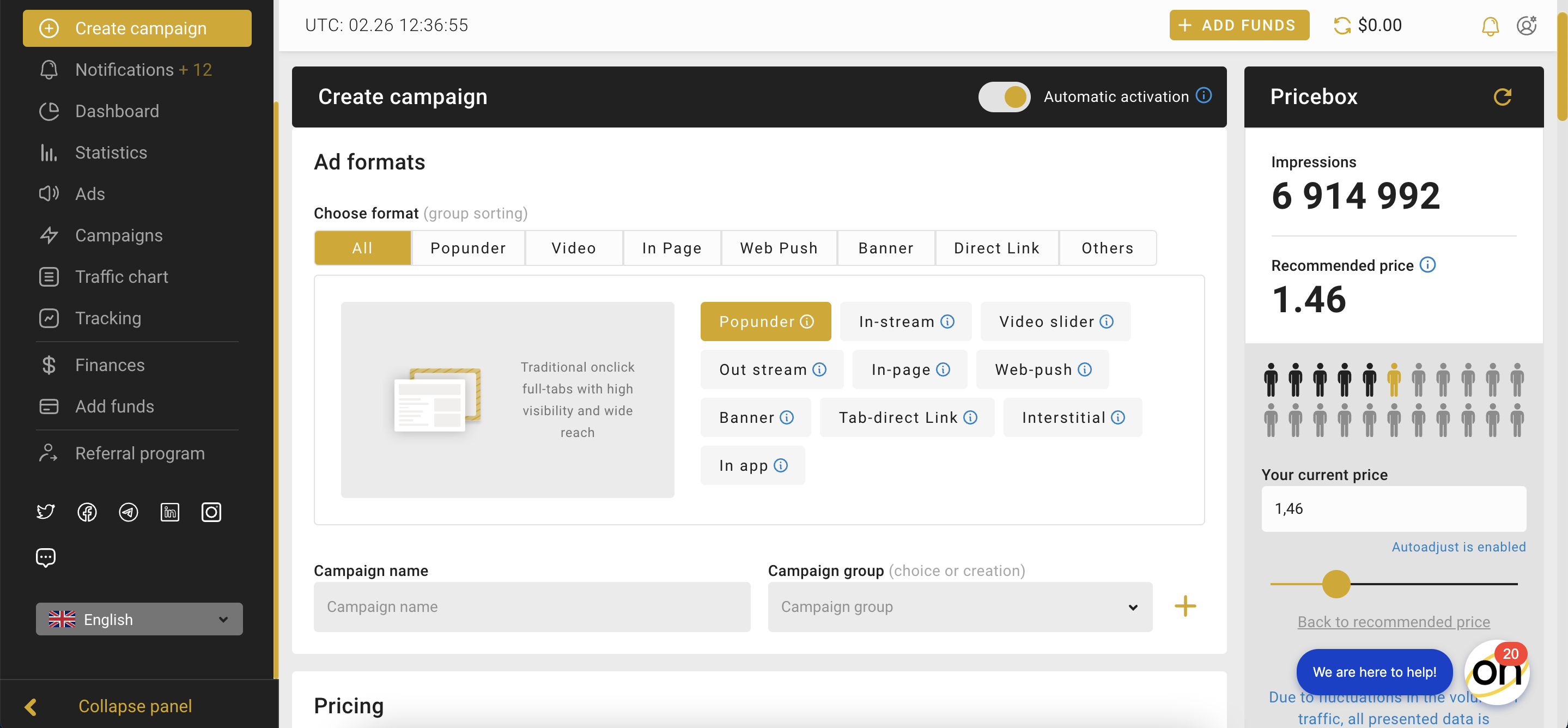The height and width of the screenshot is (728, 1568).
Task: Open the user account profile icon
Action: tap(1526, 26)
